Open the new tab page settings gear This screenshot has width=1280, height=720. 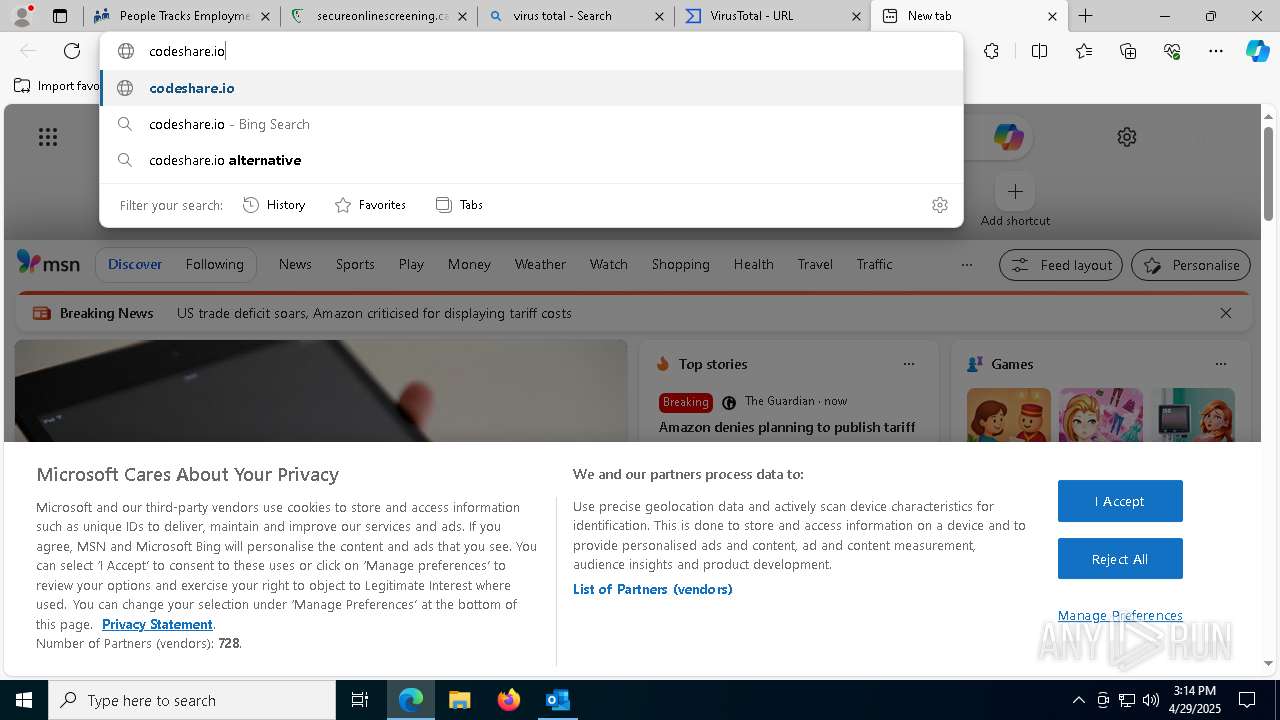click(x=1127, y=137)
